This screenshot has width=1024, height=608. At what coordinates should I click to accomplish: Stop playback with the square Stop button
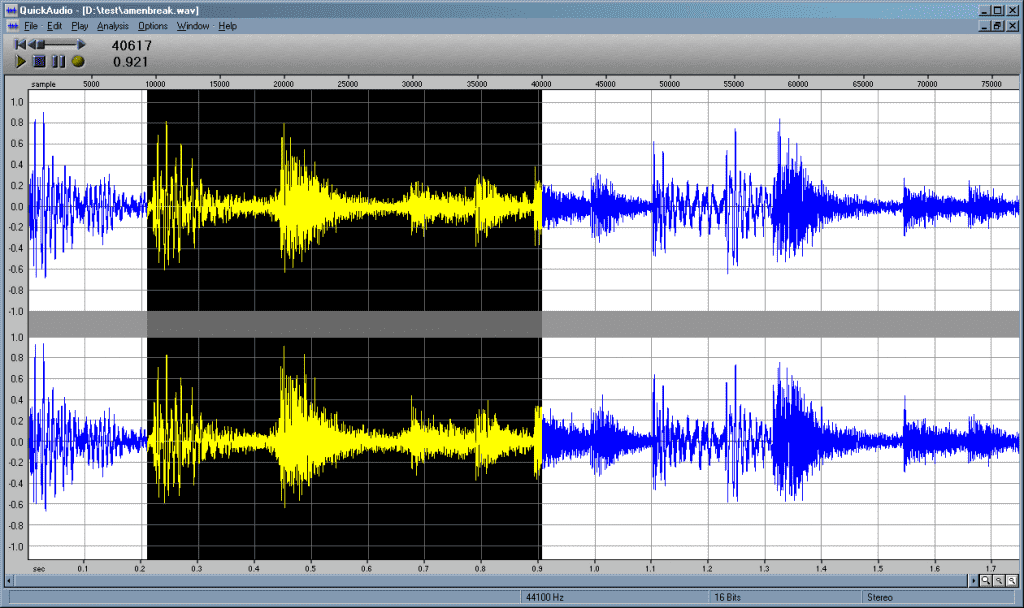39,61
